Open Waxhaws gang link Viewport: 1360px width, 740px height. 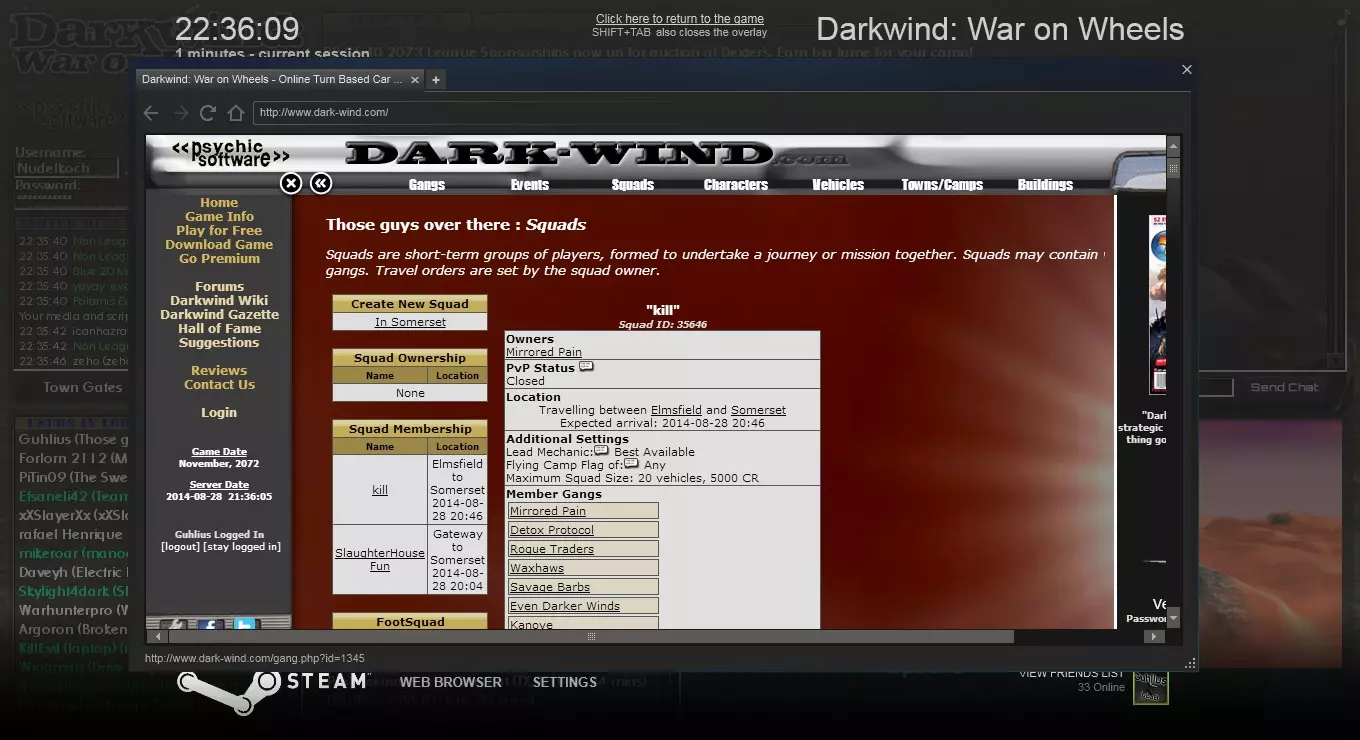coord(537,568)
